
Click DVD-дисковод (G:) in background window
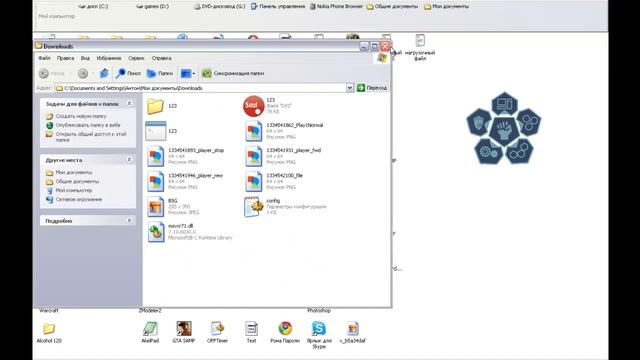point(220,7)
